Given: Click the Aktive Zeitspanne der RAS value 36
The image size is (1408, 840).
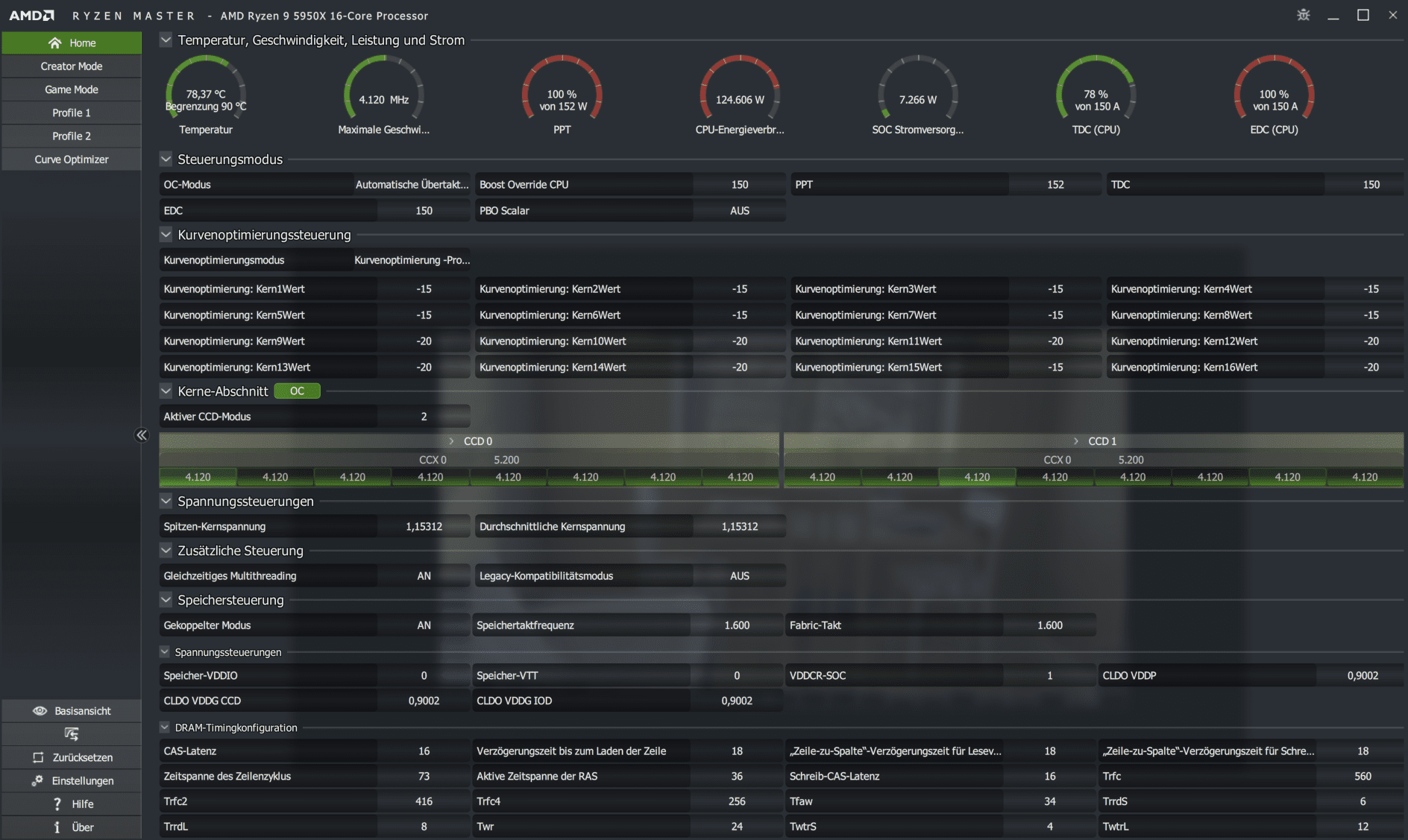Looking at the screenshot, I should (737, 776).
